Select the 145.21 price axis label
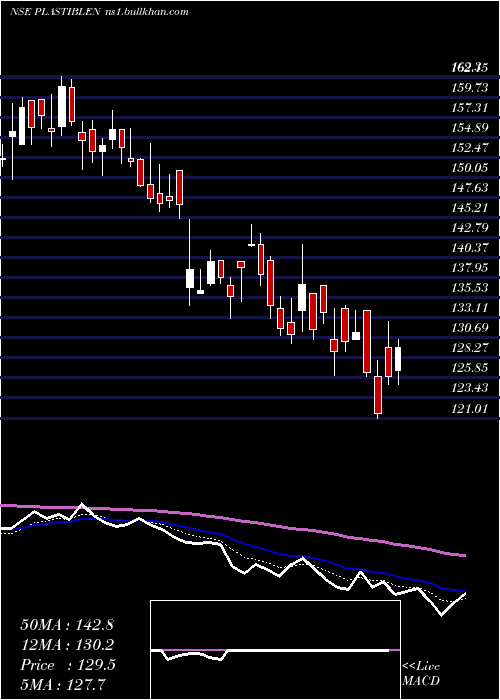 point(470,207)
